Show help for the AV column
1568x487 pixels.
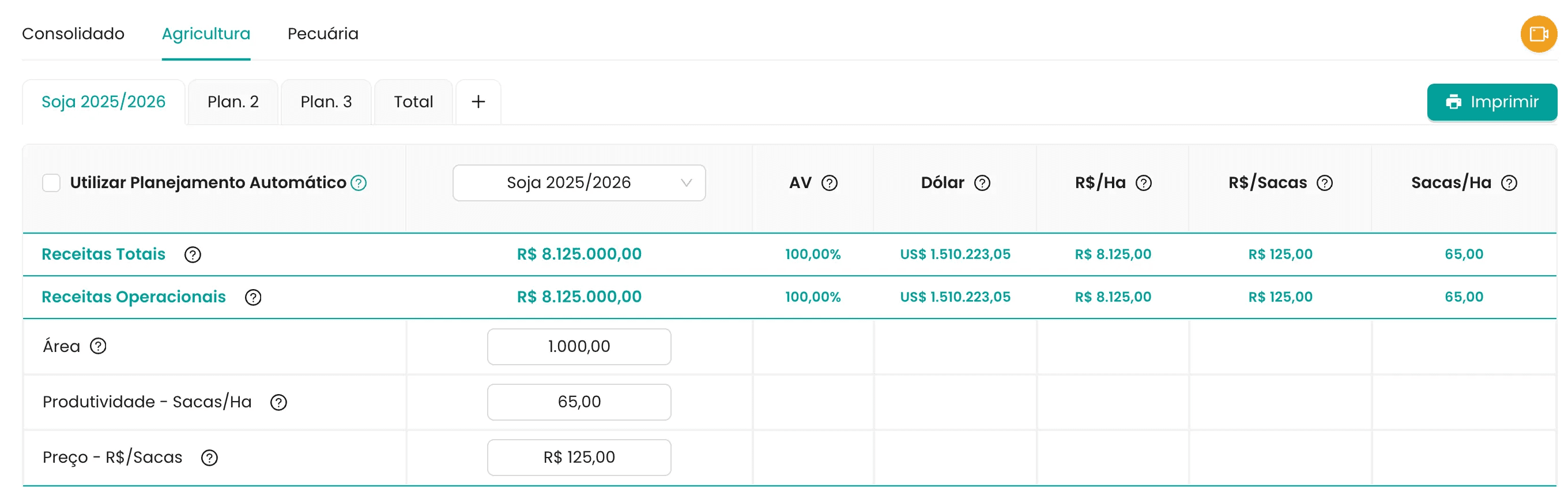(829, 183)
